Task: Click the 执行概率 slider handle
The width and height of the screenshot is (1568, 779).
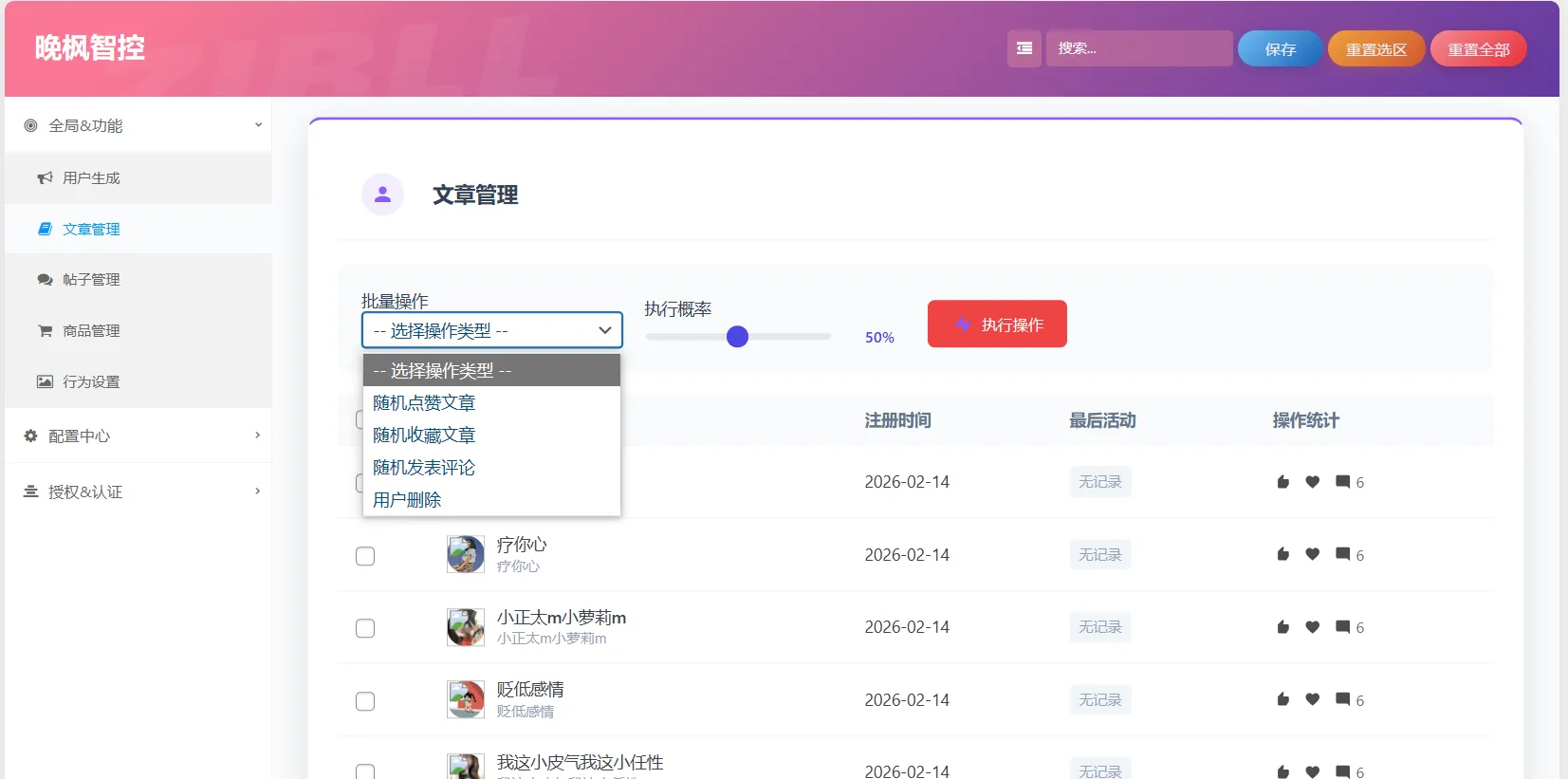Action: pyautogui.click(x=737, y=336)
